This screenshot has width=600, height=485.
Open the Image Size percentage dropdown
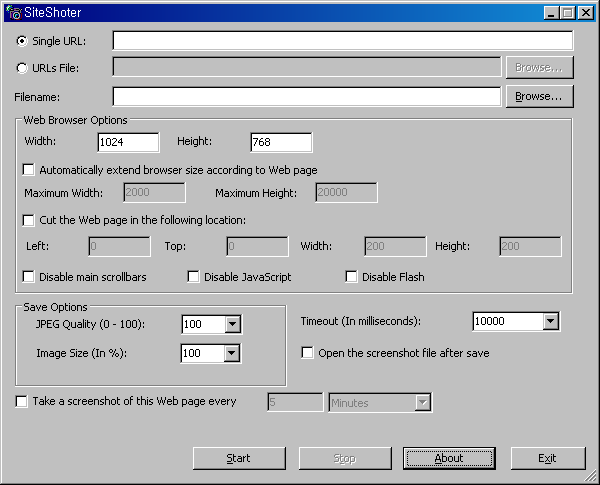click(x=232, y=353)
